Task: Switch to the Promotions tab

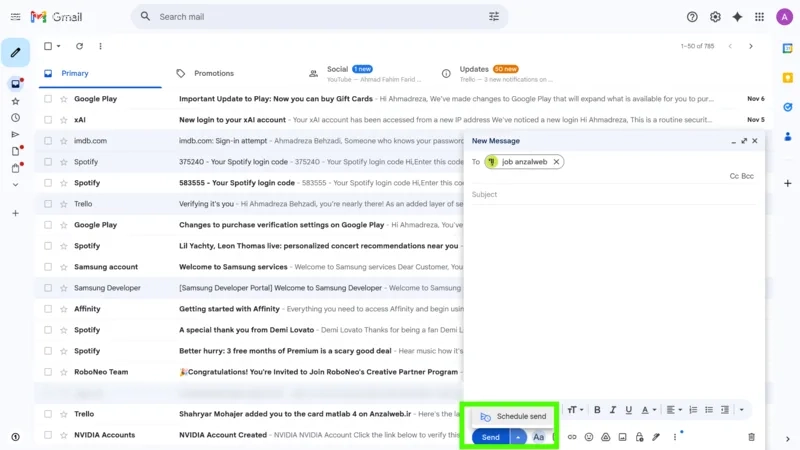Action: click(x=213, y=73)
